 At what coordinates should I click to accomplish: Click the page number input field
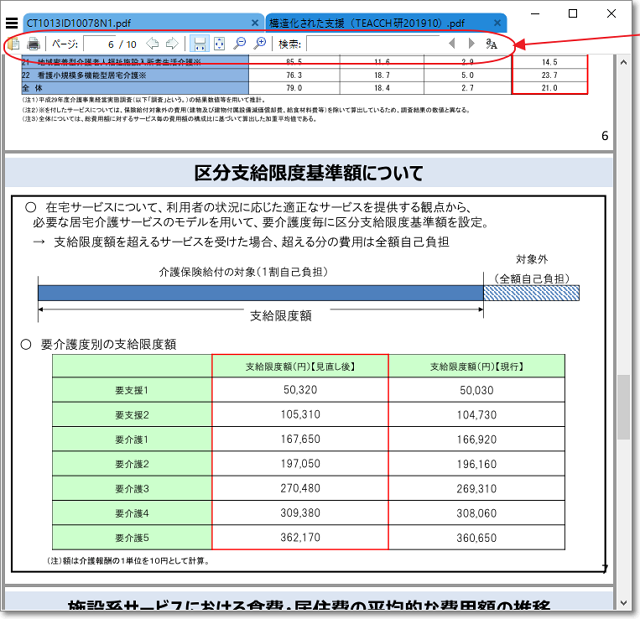point(100,44)
